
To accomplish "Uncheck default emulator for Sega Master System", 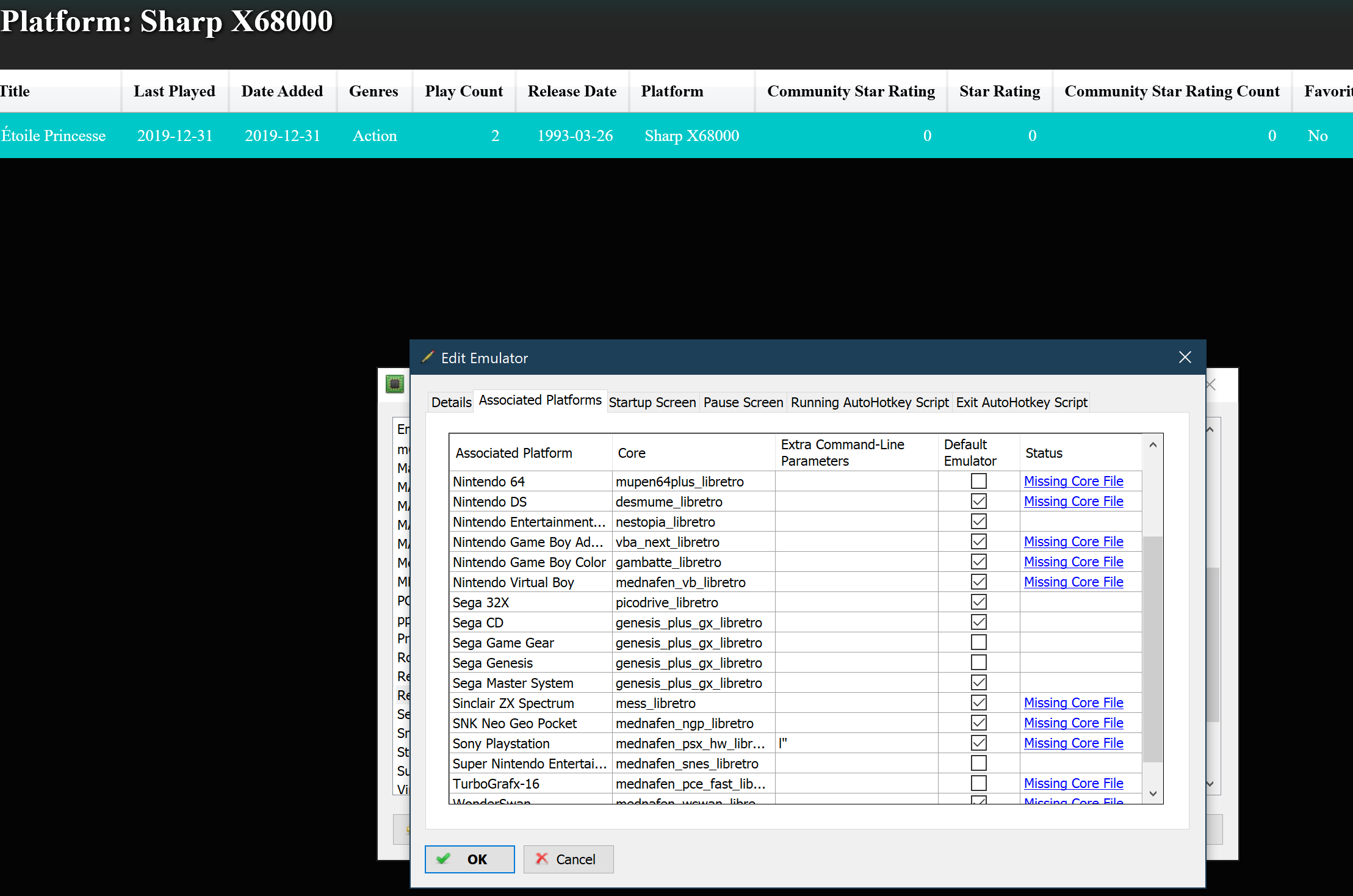I will (978, 682).
